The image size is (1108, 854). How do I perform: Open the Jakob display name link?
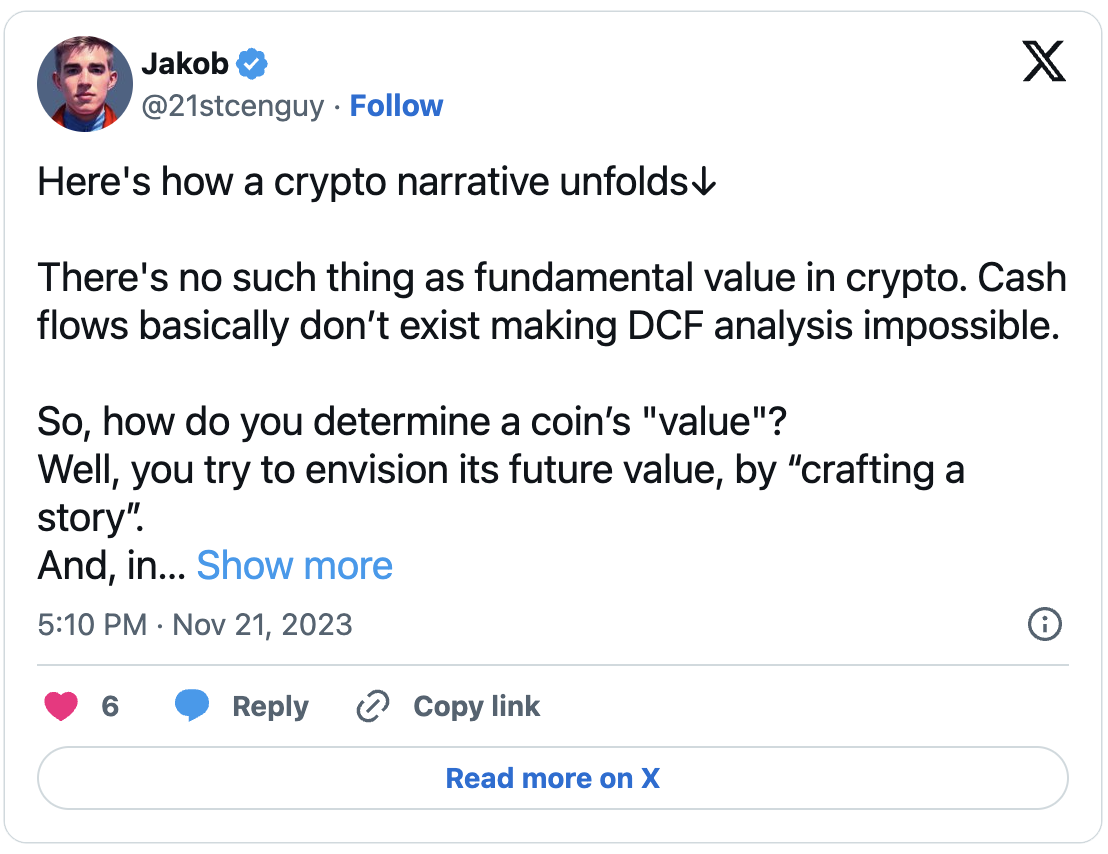click(x=186, y=65)
